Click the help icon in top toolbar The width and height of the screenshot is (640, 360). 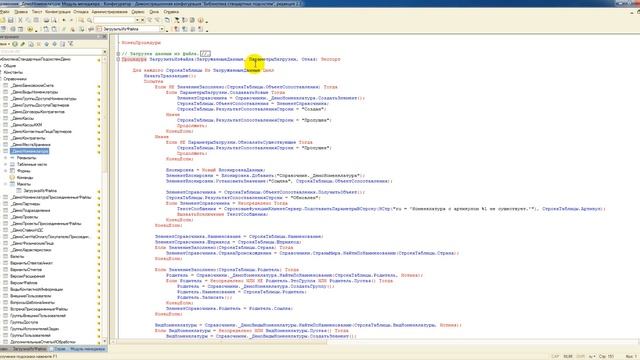pyautogui.click(x=200, y=20)
